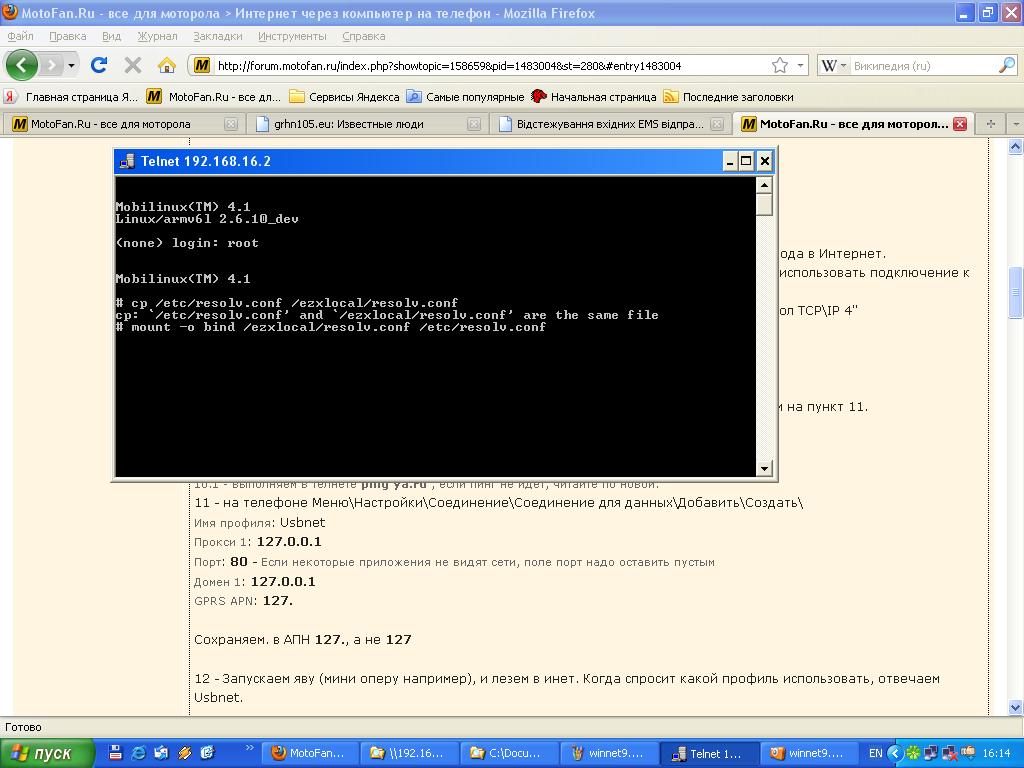Expand the quick launch chevron
The height and width of the screenshot is (768, 1024).
[249, 748]
